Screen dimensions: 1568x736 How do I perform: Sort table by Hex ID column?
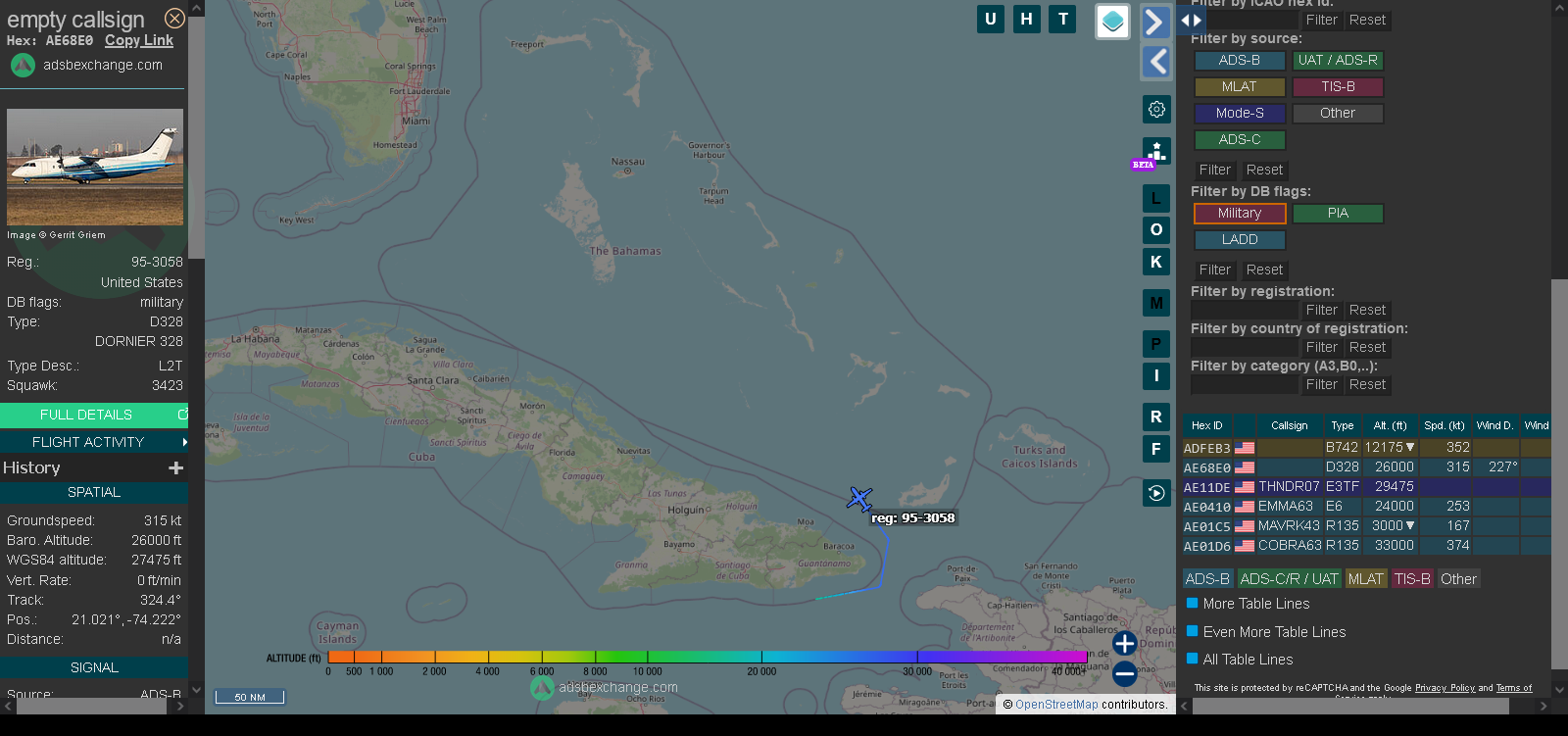1207,425
